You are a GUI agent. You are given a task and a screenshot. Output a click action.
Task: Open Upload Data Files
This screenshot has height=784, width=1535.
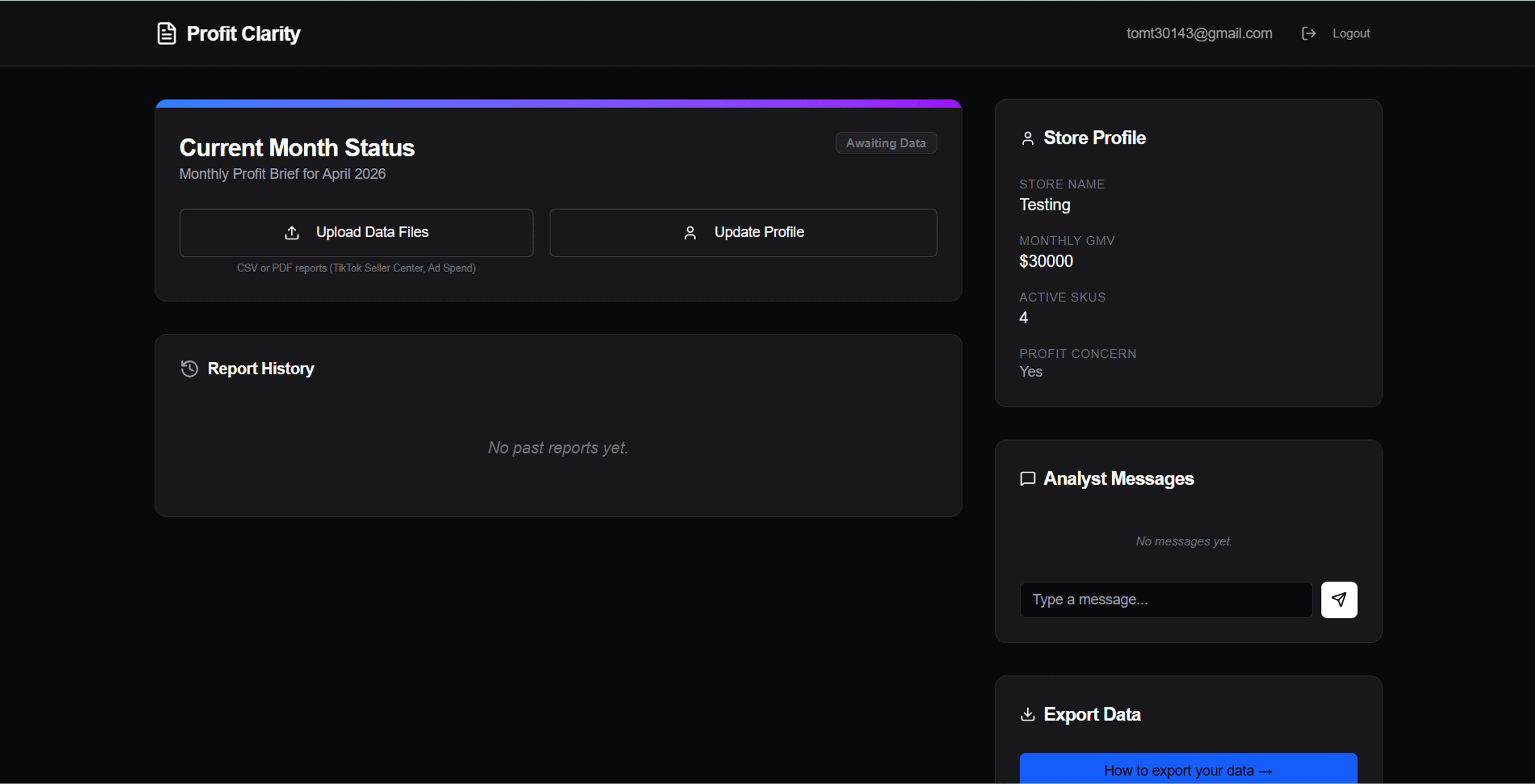tap(356, 233)
